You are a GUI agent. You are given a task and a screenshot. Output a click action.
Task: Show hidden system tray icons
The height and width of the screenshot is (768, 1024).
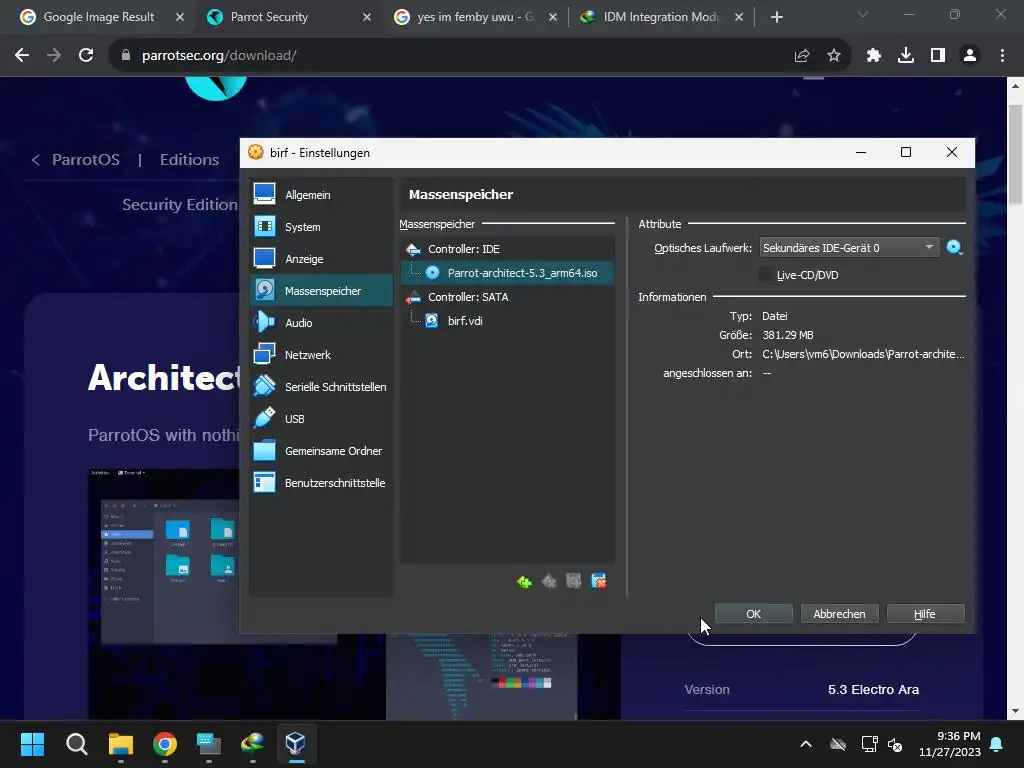806,744
